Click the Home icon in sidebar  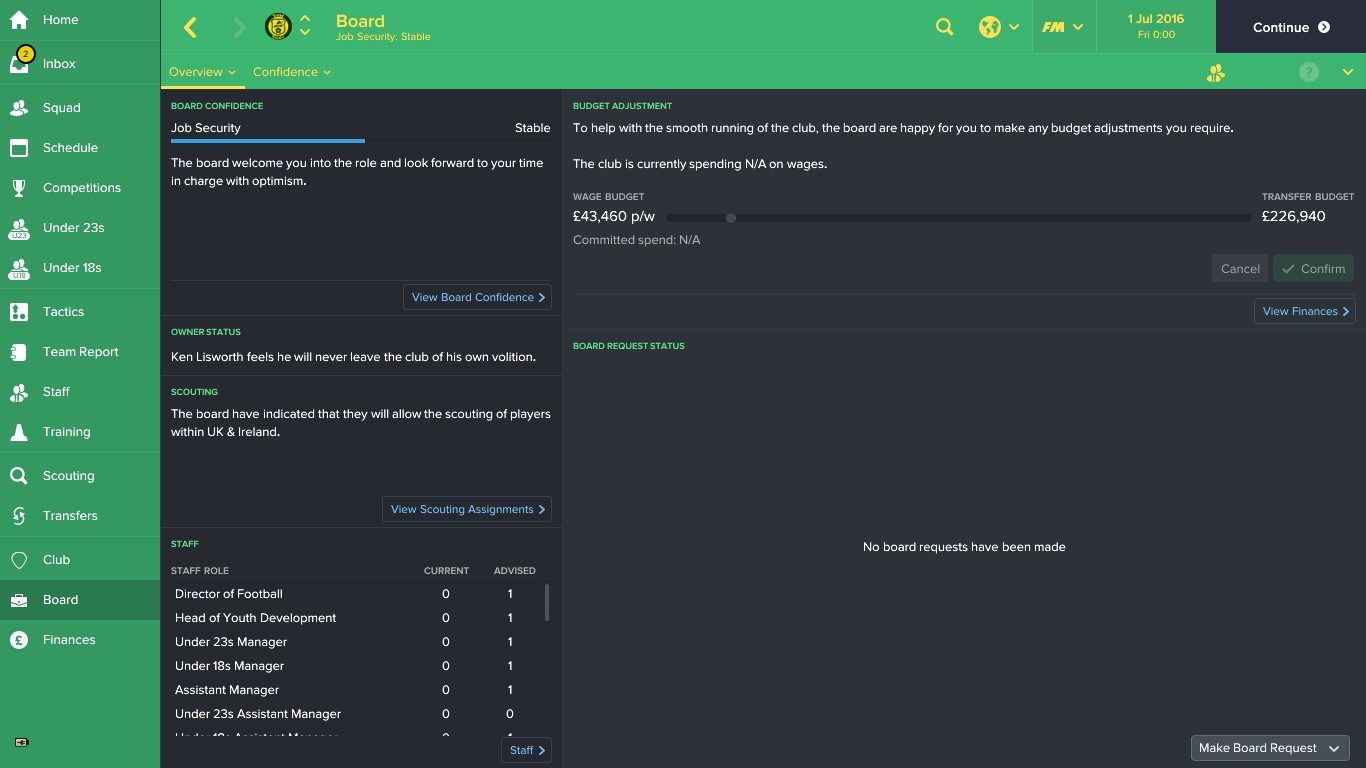tap(19, 20)
